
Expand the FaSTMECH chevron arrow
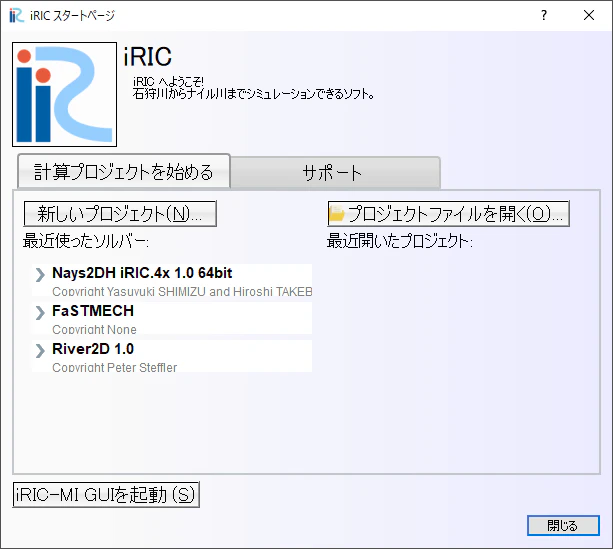tap(40, 313)
